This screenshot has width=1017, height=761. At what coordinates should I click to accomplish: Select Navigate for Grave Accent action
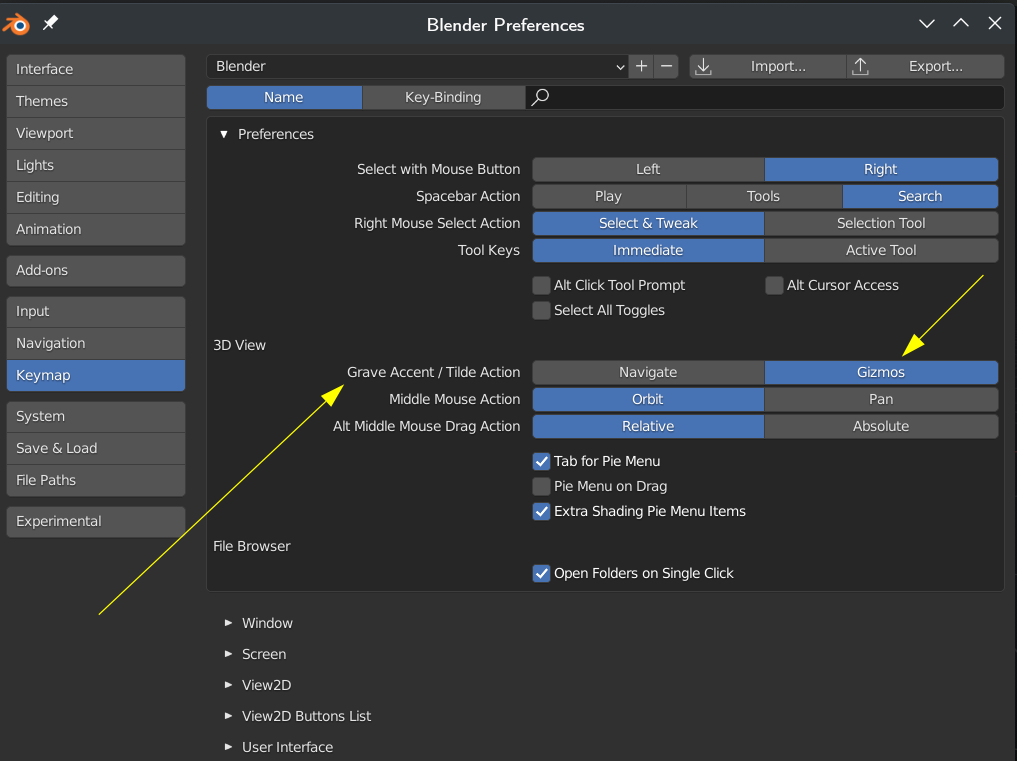point(648,372)
